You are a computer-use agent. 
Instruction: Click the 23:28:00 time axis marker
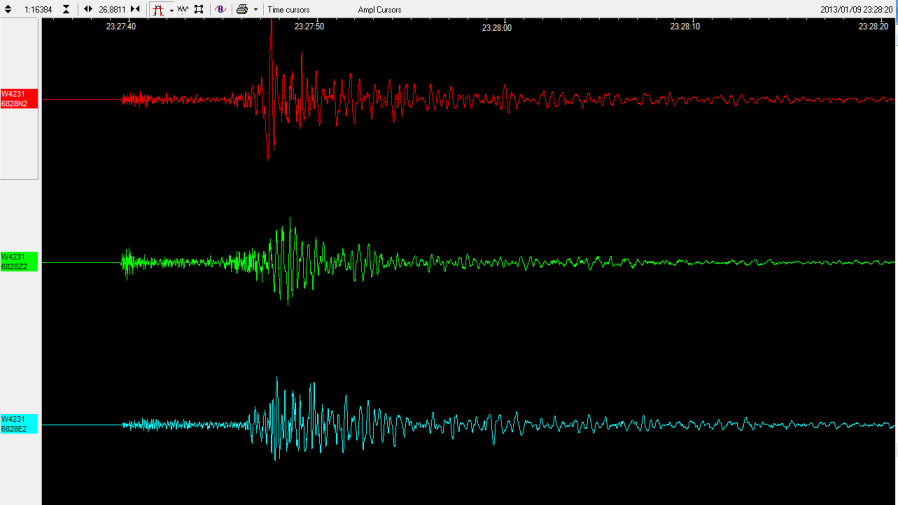coord(496,27)
